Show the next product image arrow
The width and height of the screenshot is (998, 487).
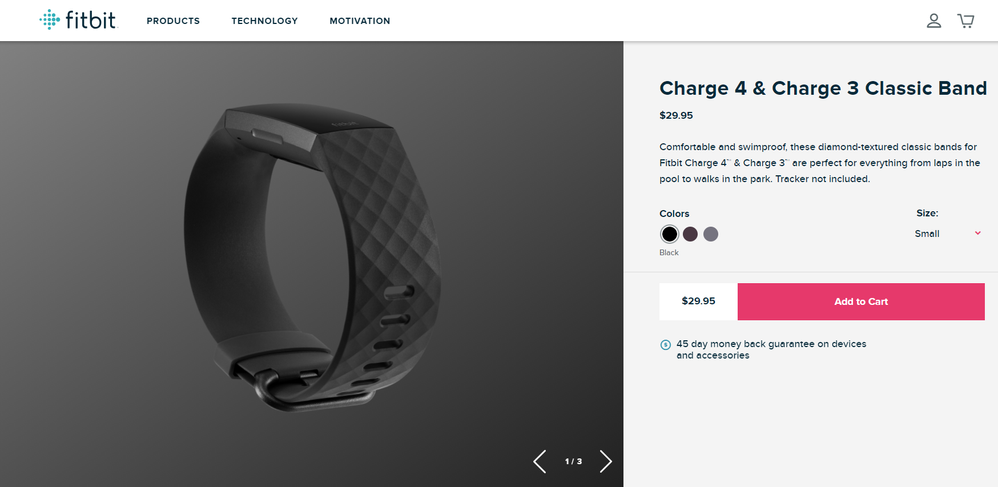coord(605,462)
